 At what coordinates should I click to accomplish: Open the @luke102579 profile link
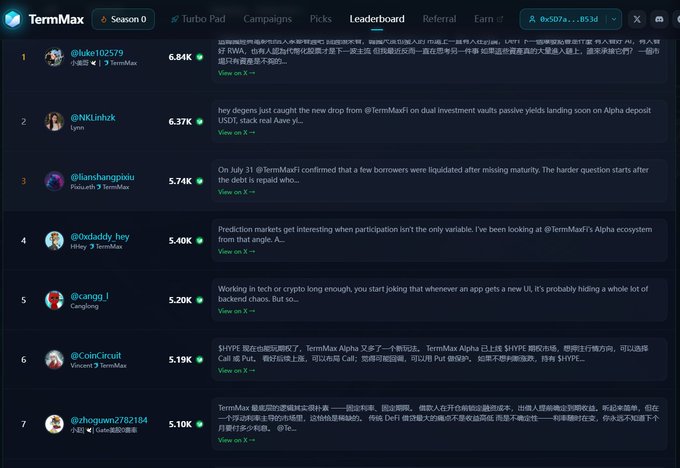(97, 53)
